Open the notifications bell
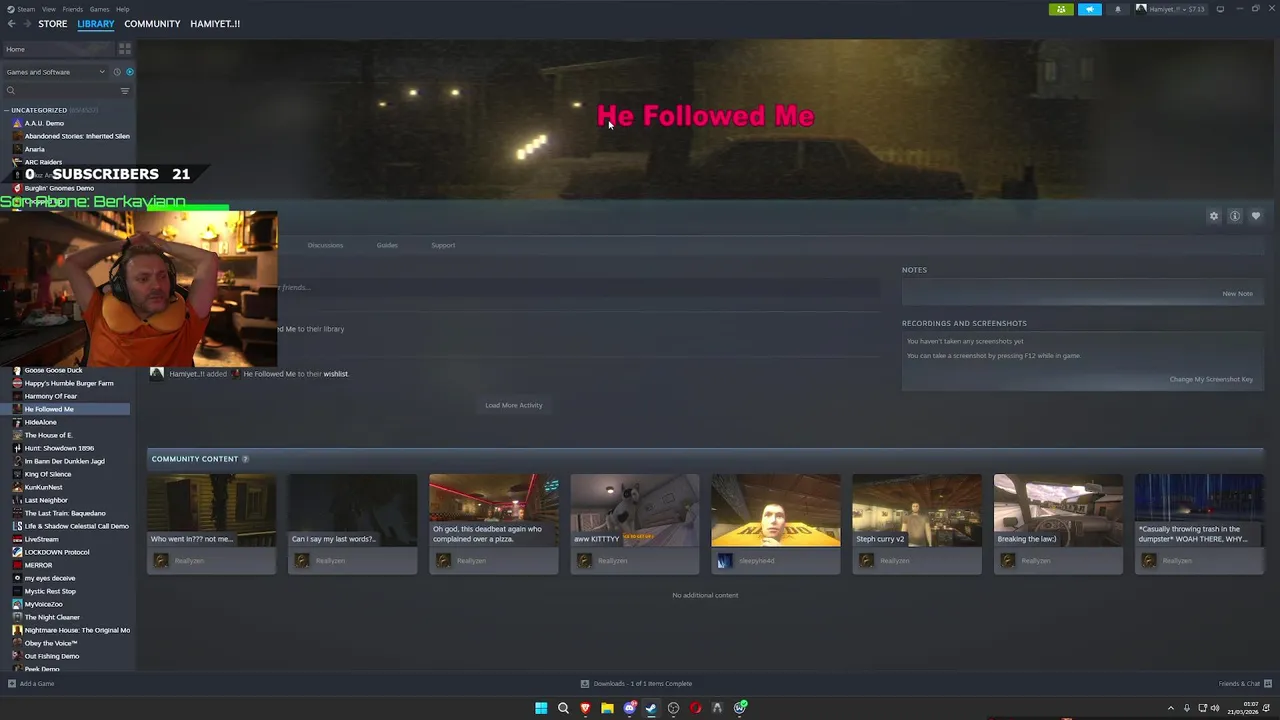The height and width of the screenshot is (720, 1280). pos(1118,9)
